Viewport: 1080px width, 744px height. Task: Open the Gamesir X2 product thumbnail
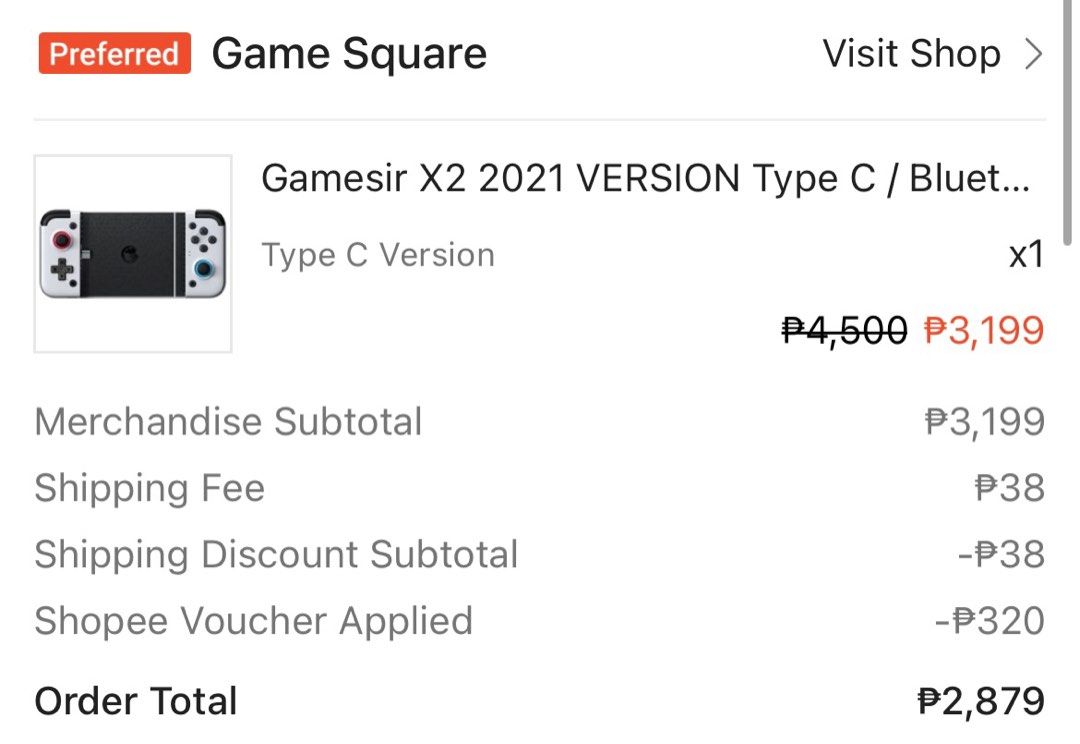pos(133,254)
